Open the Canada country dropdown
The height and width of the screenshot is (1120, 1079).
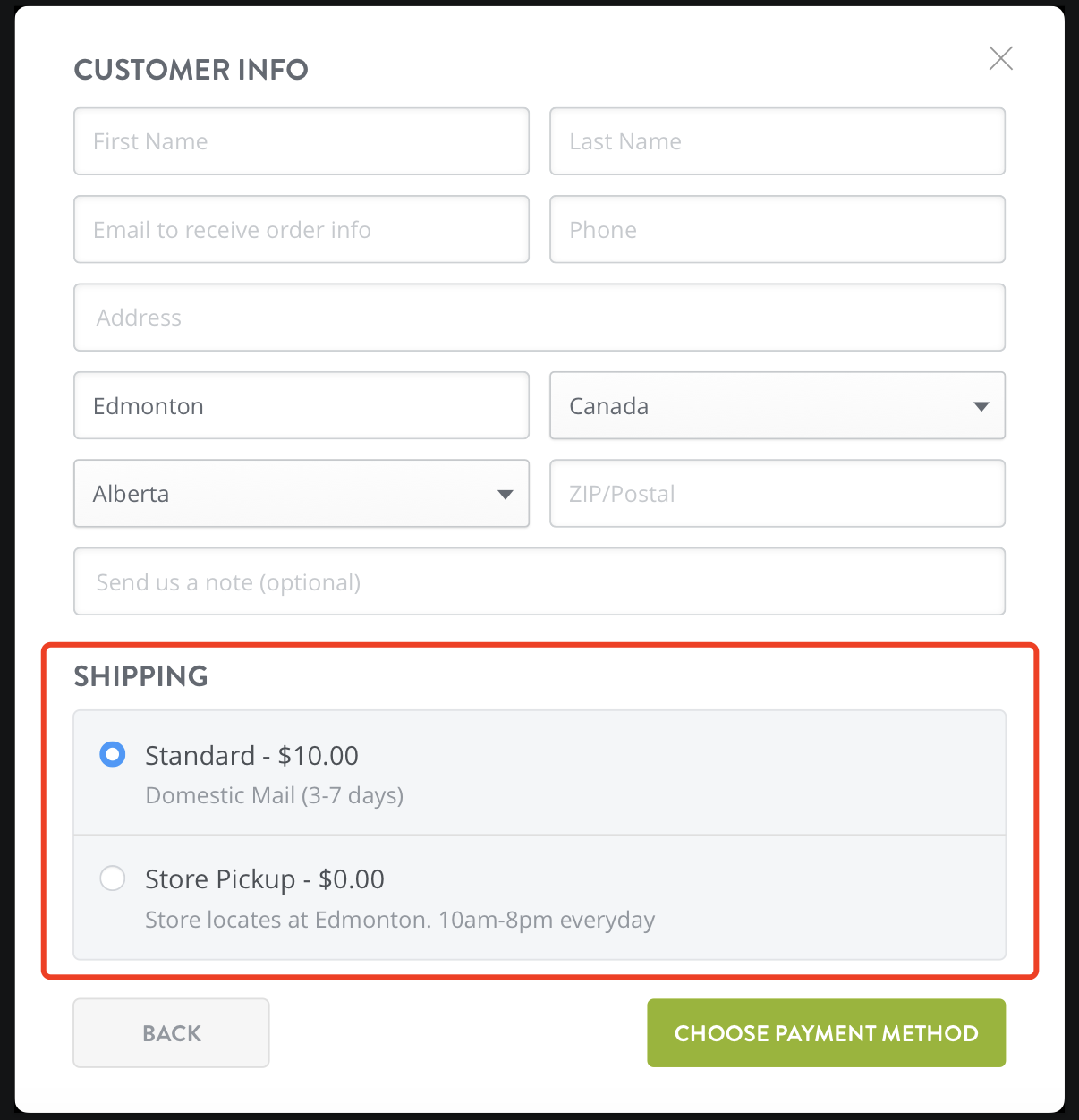777,406
